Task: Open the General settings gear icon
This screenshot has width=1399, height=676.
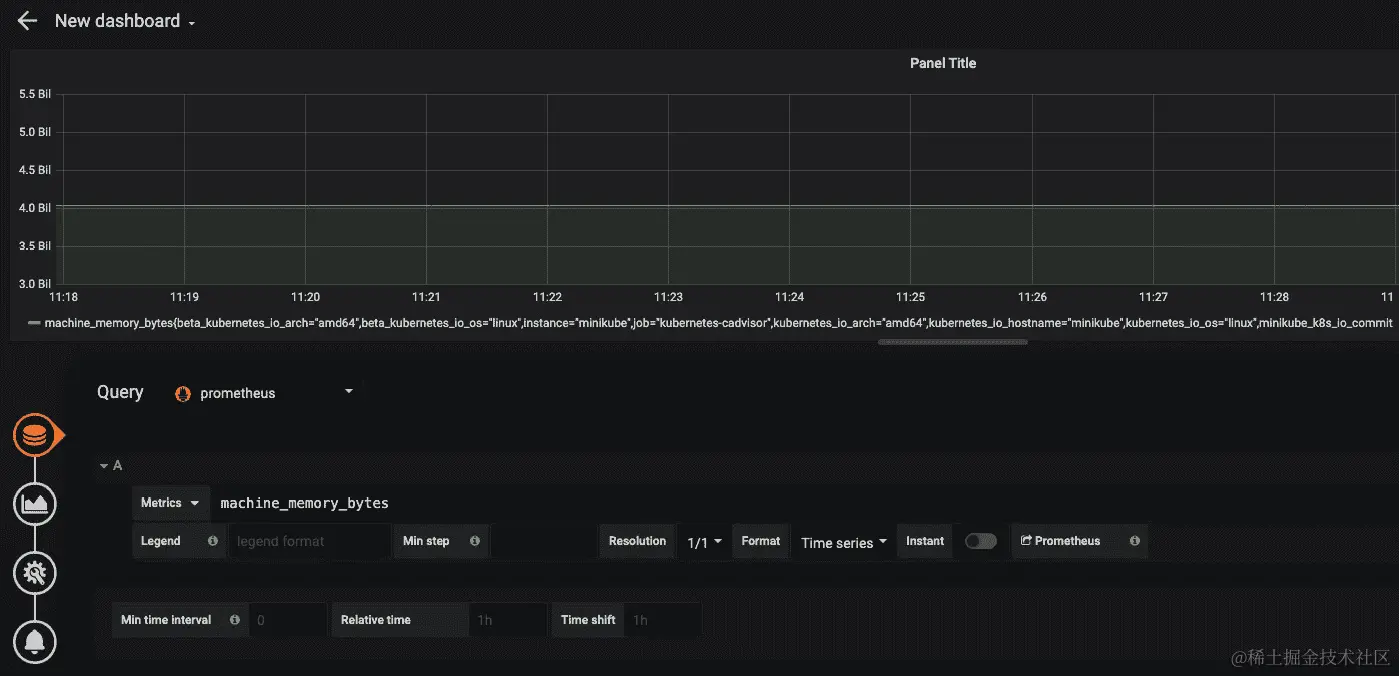Action: pos(35,573)
